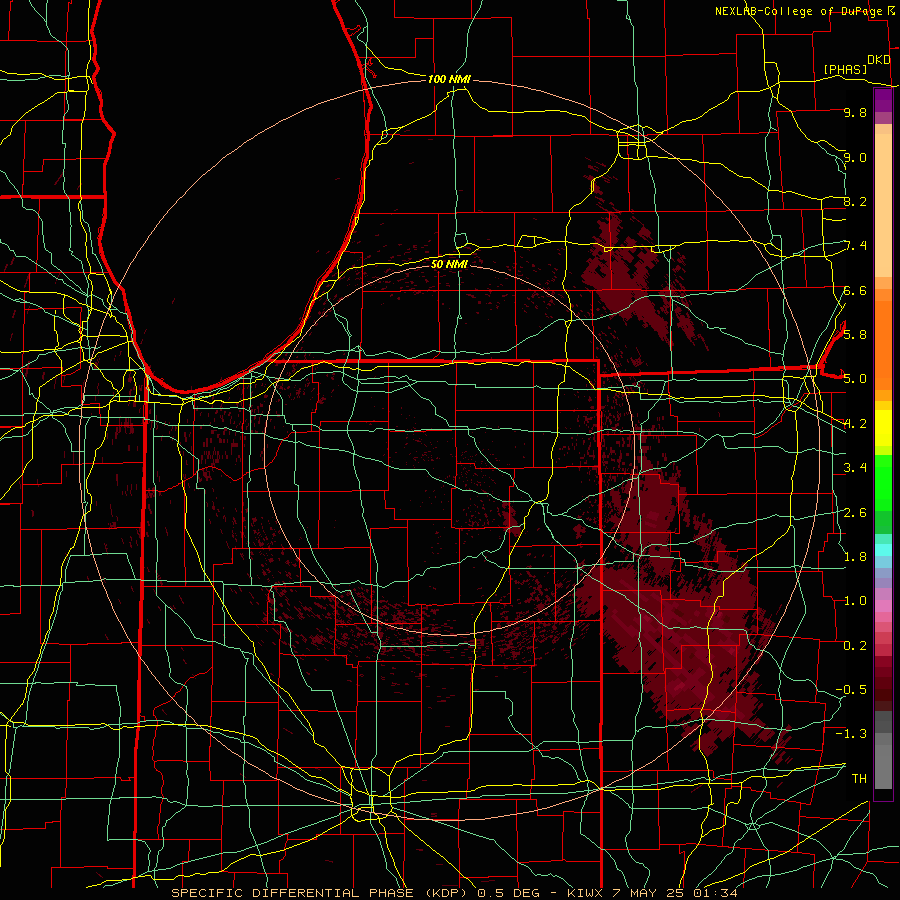Click the 6.6 scale value
Screen dimensions: 900x900
tap(855, 290)
